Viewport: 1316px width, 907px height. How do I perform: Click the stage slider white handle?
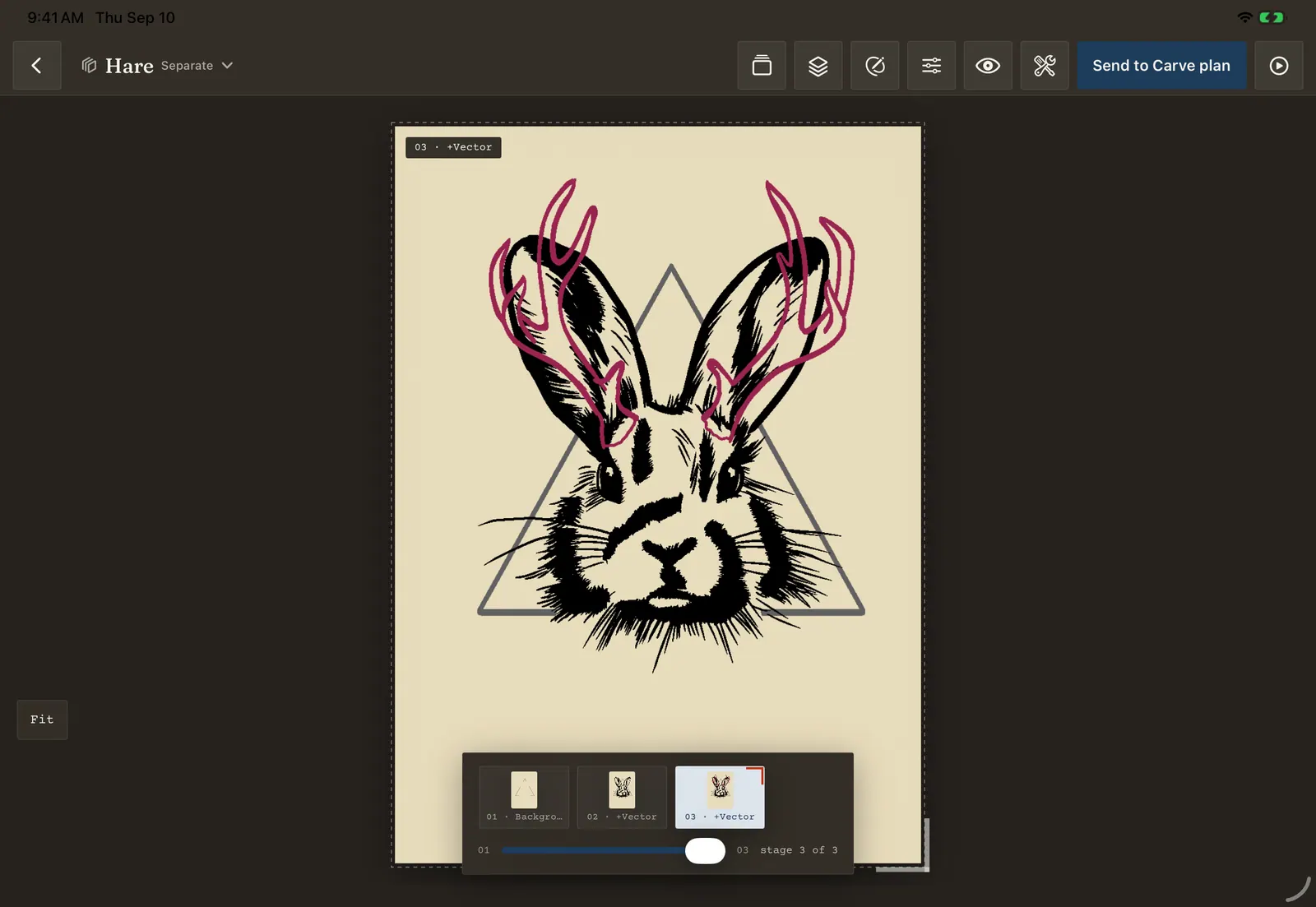[705, 850]
